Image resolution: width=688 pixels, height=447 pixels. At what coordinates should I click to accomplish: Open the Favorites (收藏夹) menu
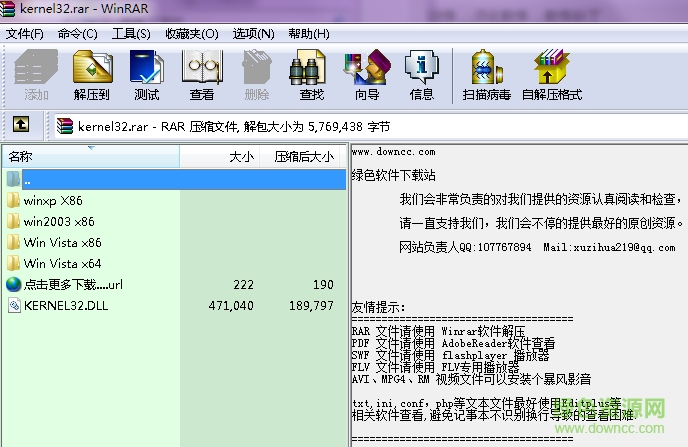coord(192,34)
